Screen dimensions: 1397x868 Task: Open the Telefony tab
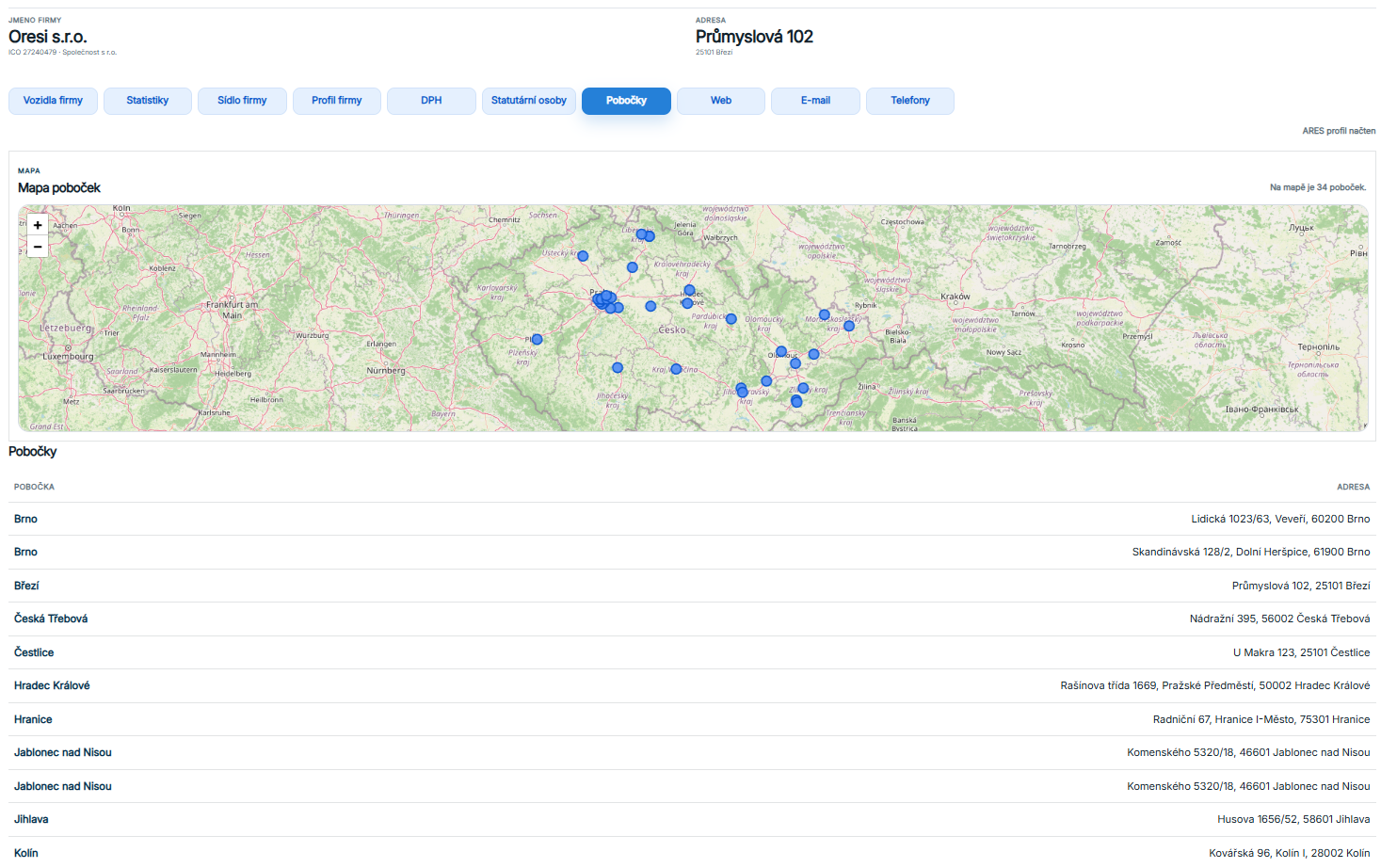pyautogui.click(x=910, y=101)
